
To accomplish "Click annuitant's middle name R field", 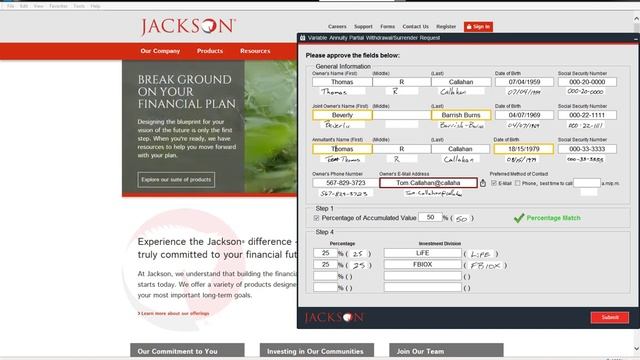I will (x=401, y=149).
